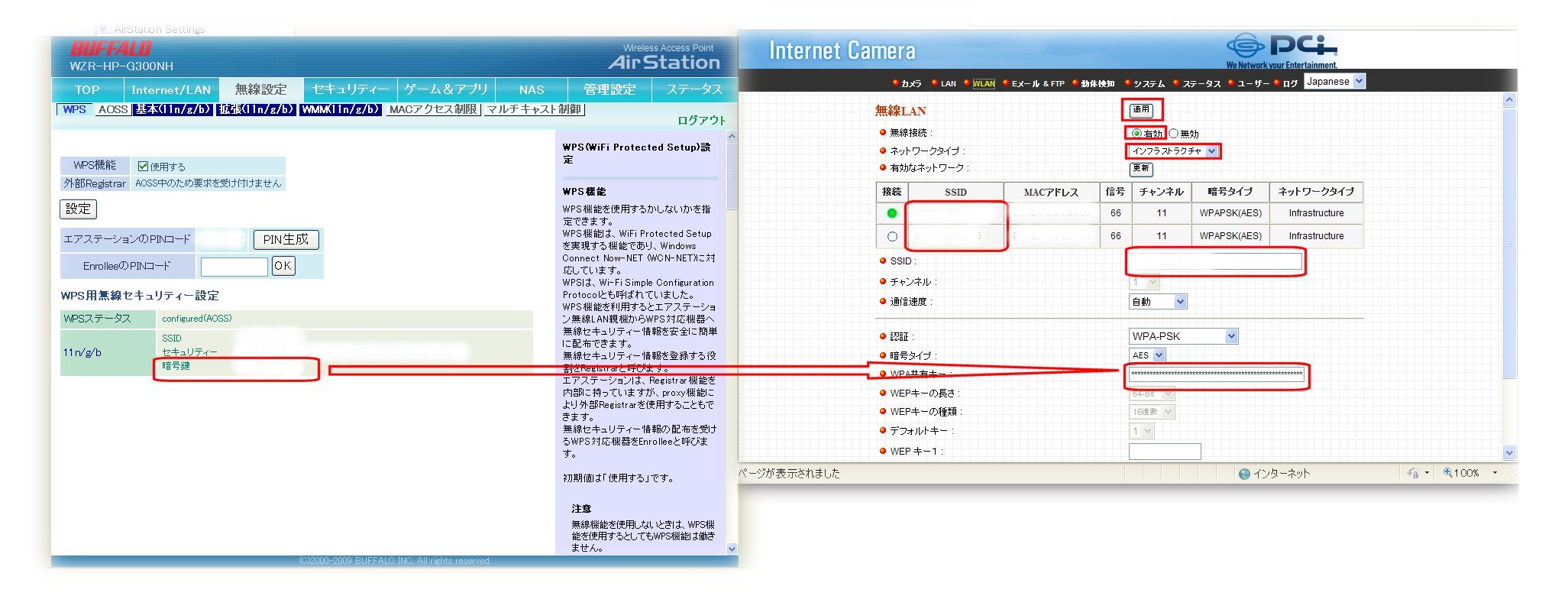Open the 暗号タイプ AES dropdown

tap(1147, 355)
